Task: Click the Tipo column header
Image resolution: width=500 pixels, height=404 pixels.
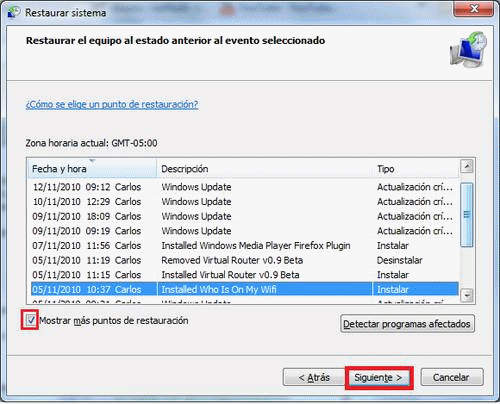Action: tap(416, 169)
